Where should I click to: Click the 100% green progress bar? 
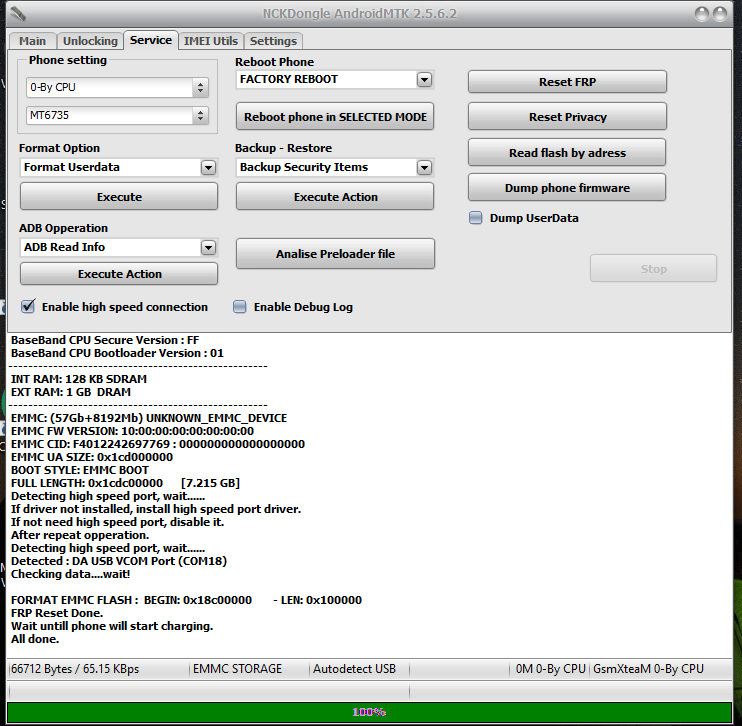coord(369,712)
